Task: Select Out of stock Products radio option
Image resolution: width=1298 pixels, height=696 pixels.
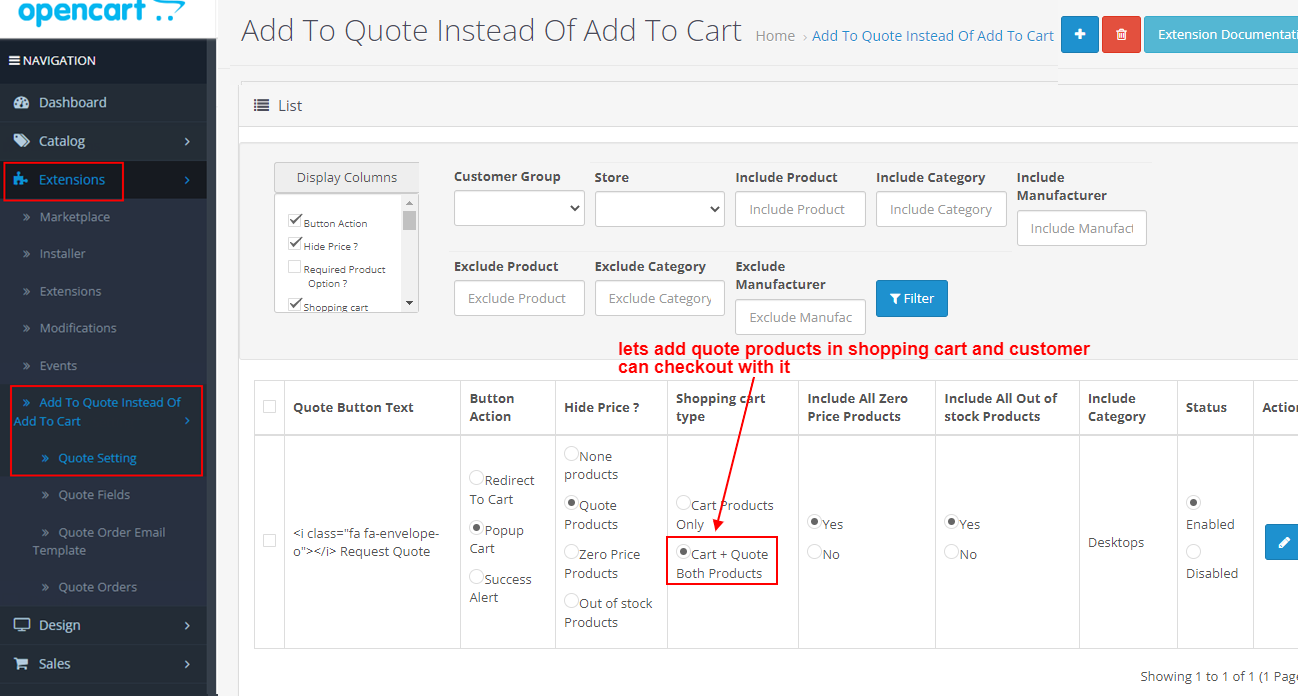Action: click(571, 601)
